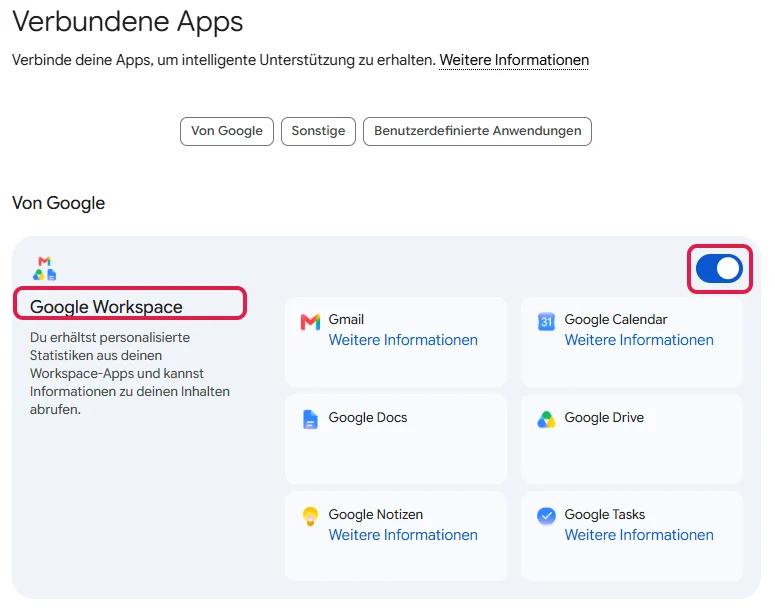Click the Google Docs label text
Image resolution: width=775 pixels, height=610 pixels.
[368, 417]
